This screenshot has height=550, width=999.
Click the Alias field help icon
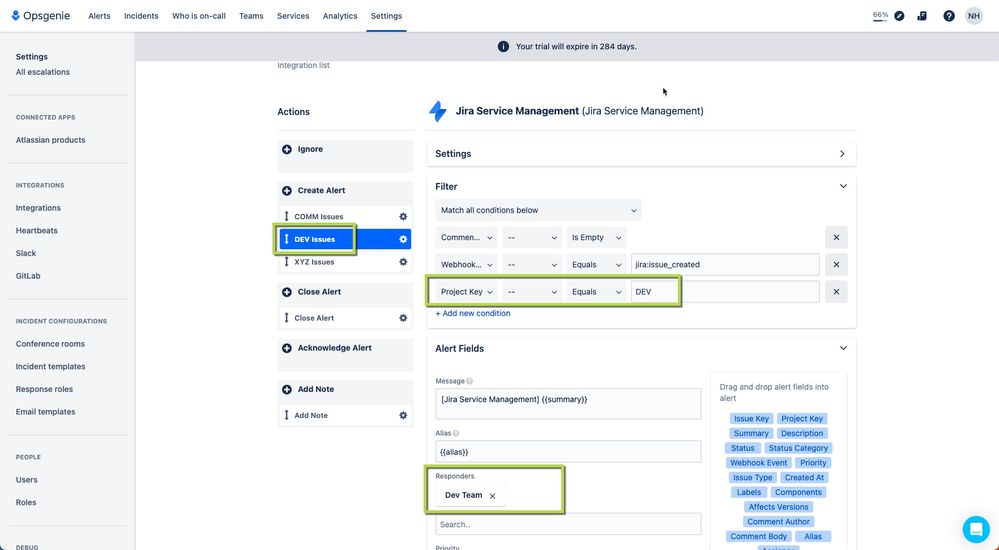[x=456, y=433]
